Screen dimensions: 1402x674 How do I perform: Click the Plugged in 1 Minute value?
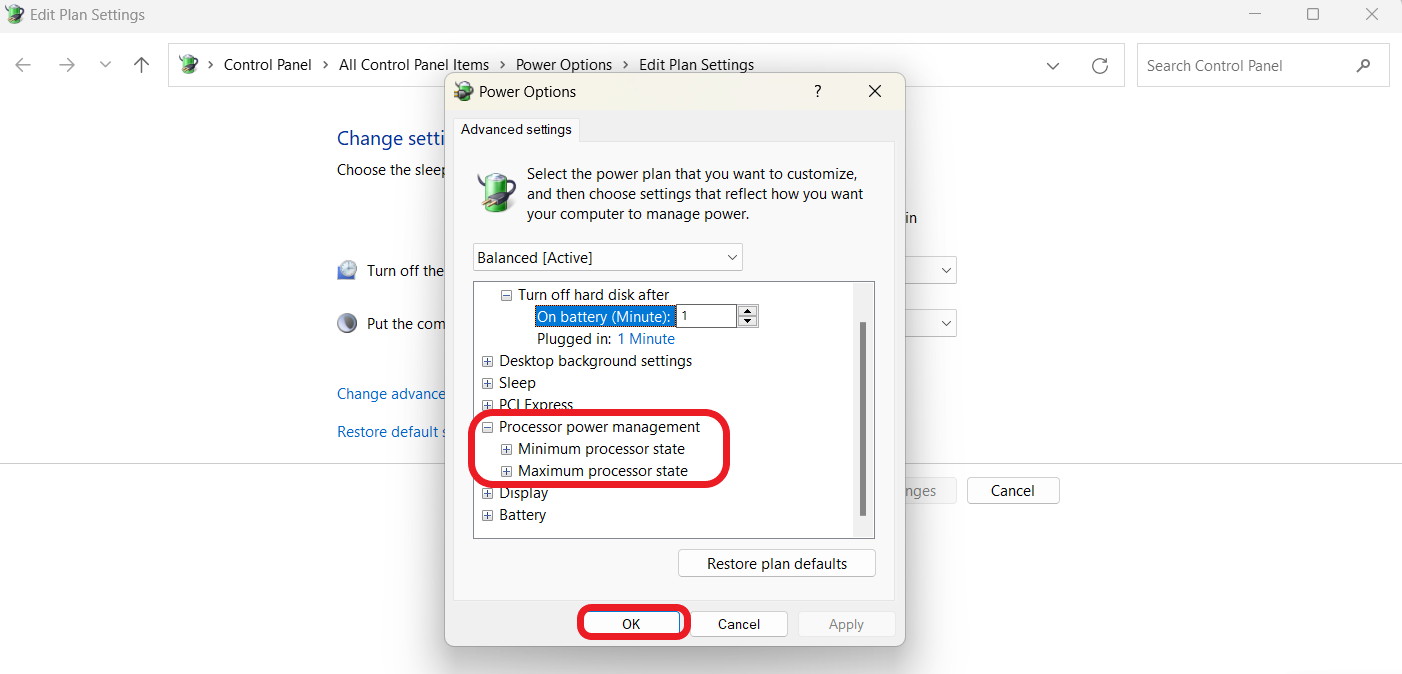point(646,339)
